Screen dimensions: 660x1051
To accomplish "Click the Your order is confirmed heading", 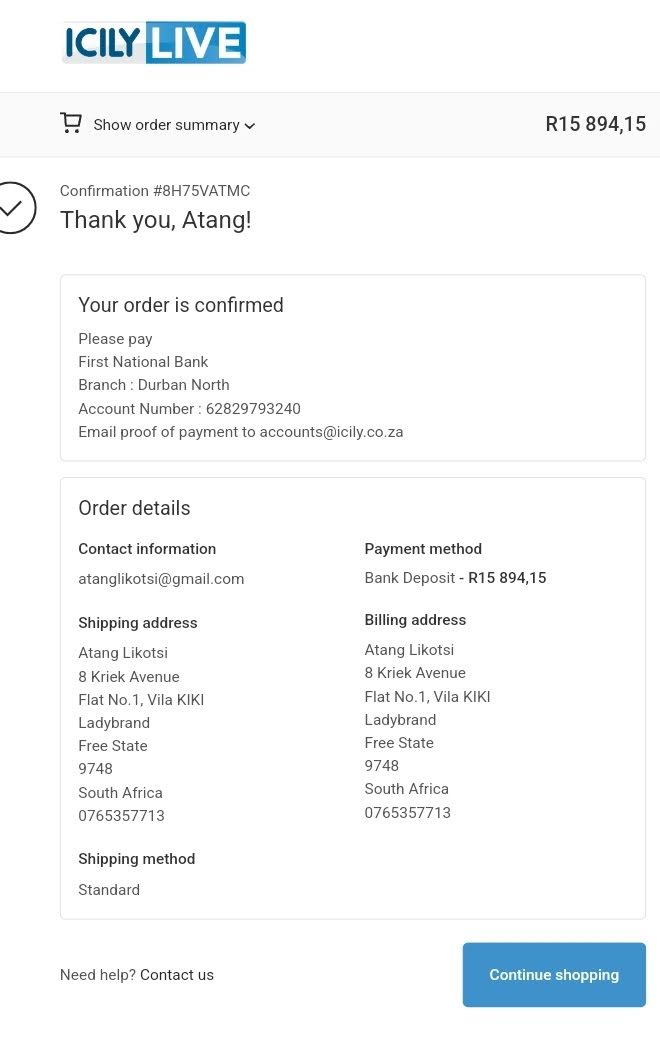I will click(181, 305).
